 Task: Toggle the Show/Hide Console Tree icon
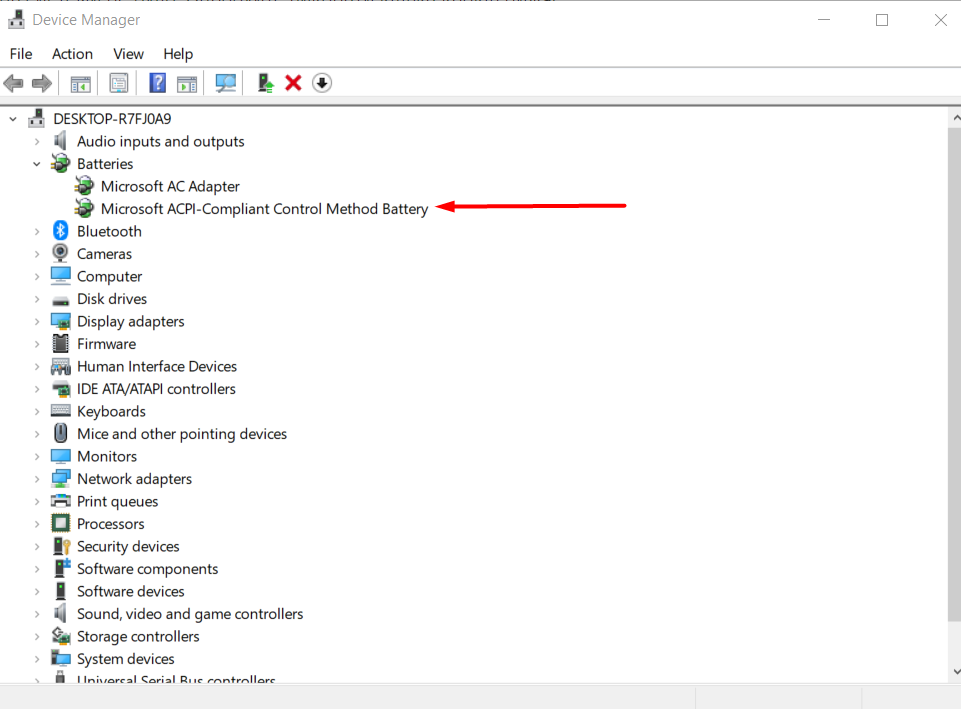tap(80, 83)
